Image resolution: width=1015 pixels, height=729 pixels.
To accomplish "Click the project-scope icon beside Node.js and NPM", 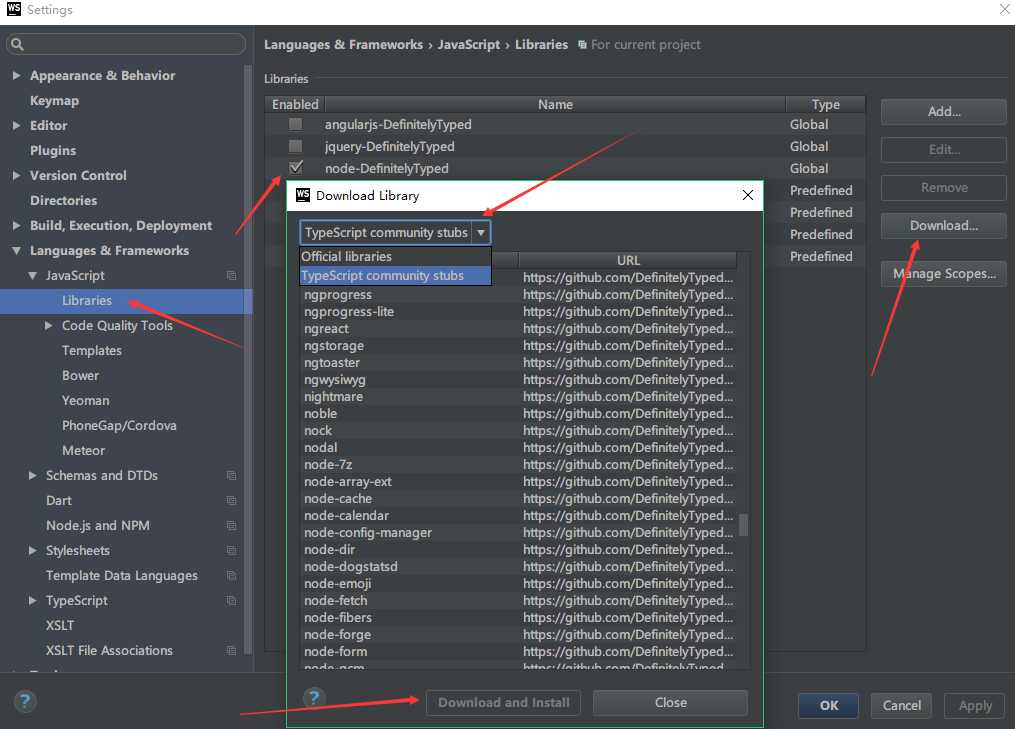I will (x=231, y=526).
